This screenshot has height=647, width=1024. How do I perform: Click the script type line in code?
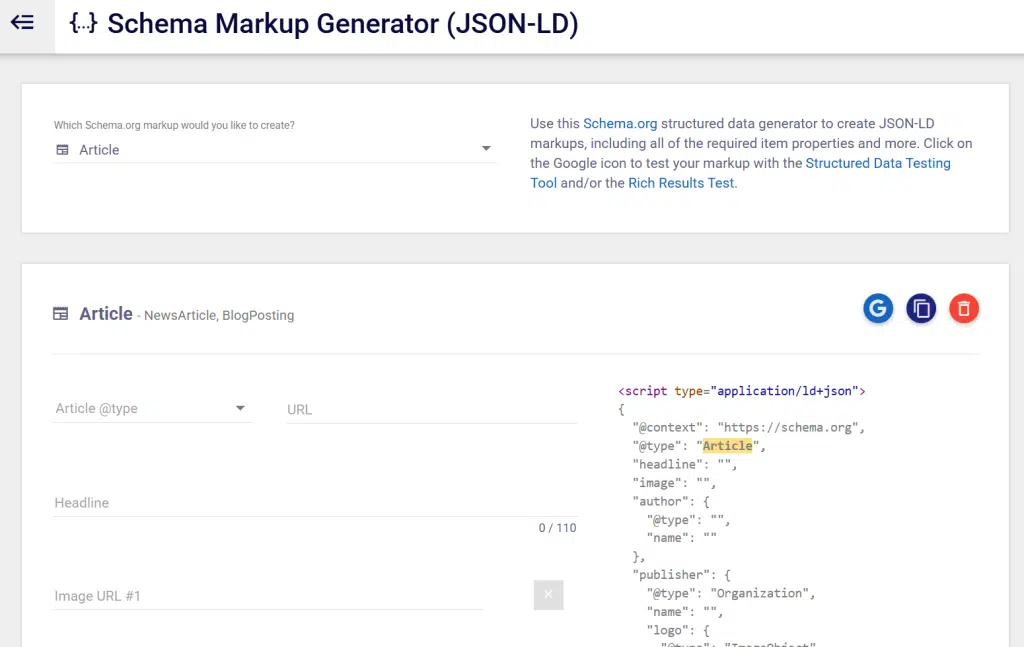pyautogui.click(x=741, y=391)
